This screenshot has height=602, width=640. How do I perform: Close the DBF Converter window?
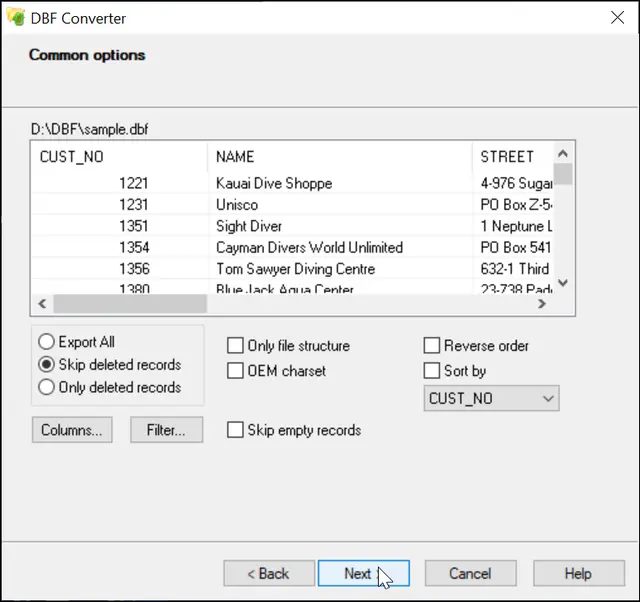click(615, 18)
